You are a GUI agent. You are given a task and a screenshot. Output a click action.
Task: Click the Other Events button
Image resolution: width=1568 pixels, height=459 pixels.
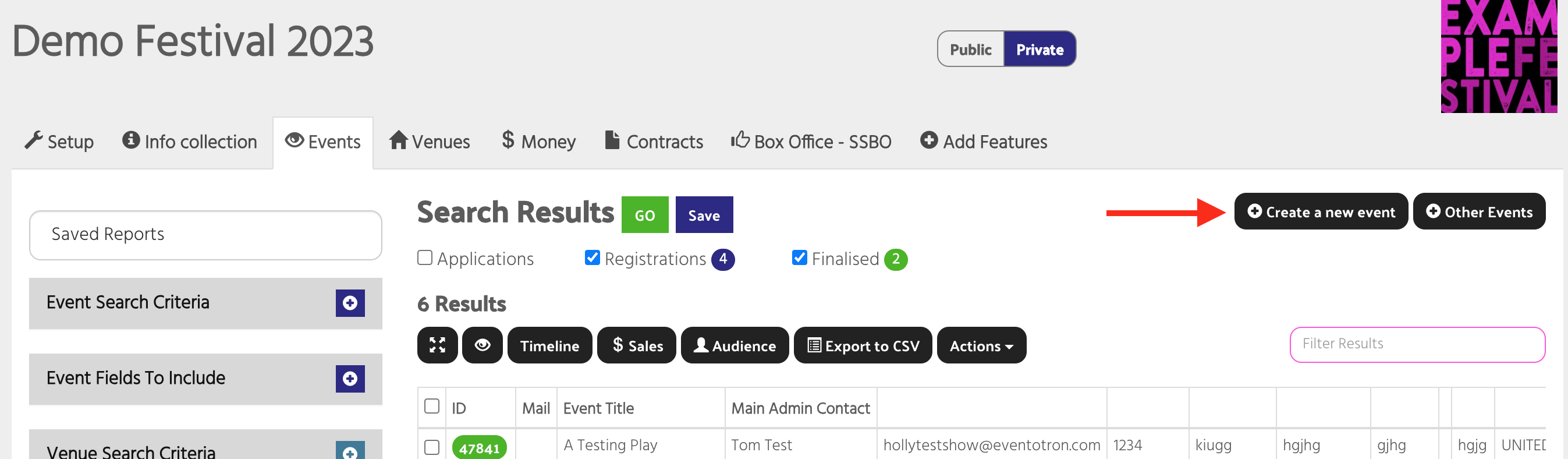[1479, 211]
